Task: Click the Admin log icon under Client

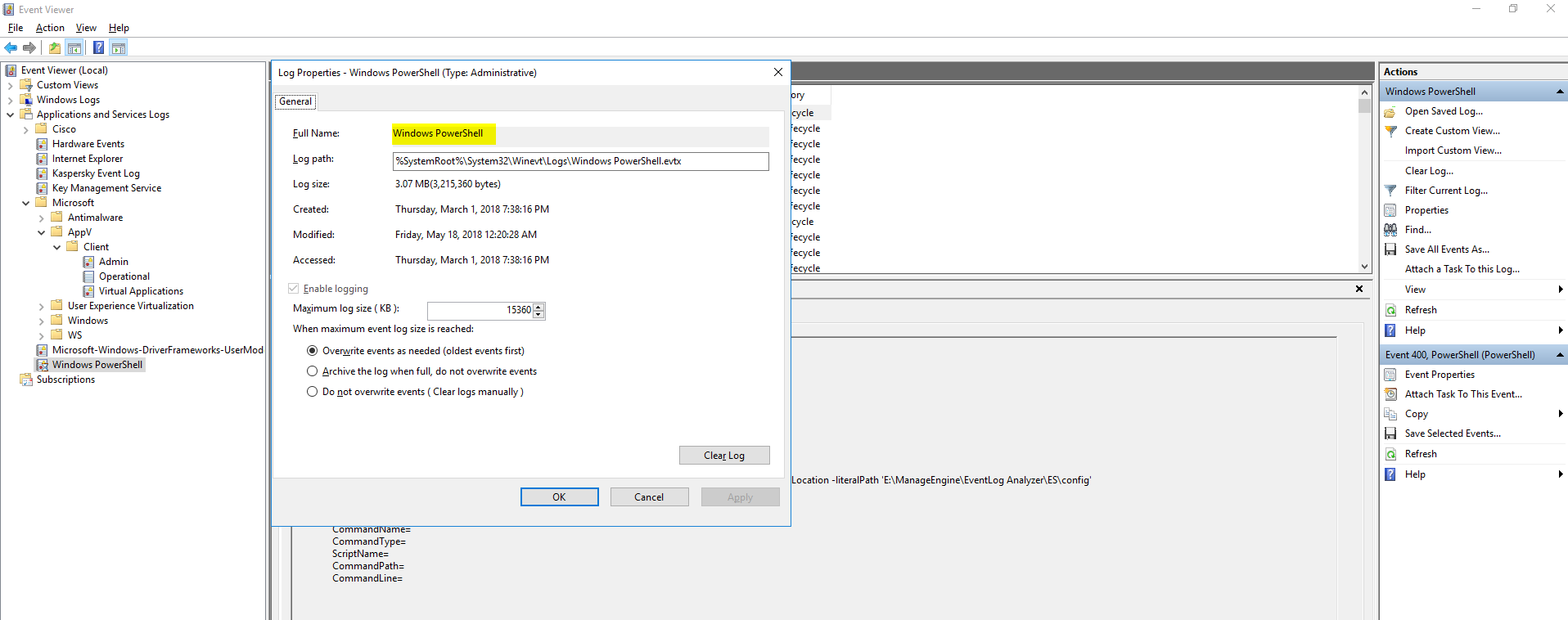Action: (x=88, y=262)
